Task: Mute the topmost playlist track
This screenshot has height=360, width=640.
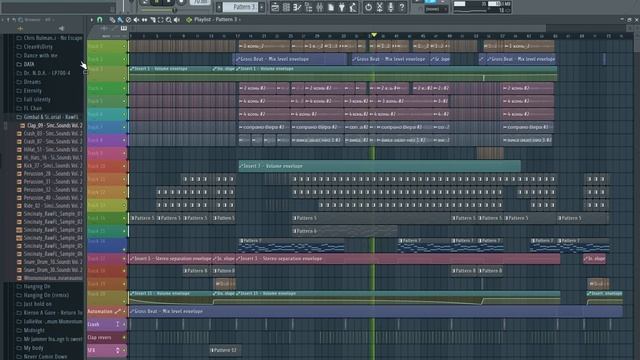Action: 124,46
